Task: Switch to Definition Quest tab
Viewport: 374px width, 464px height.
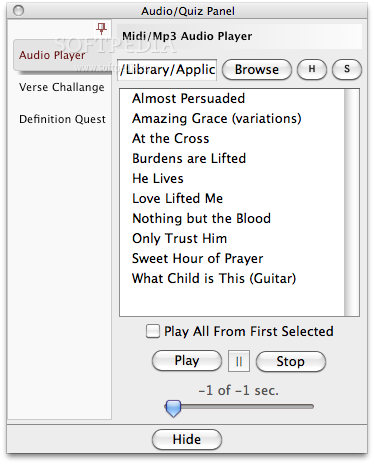Action: pyautogui.click(x=62, y=119)
